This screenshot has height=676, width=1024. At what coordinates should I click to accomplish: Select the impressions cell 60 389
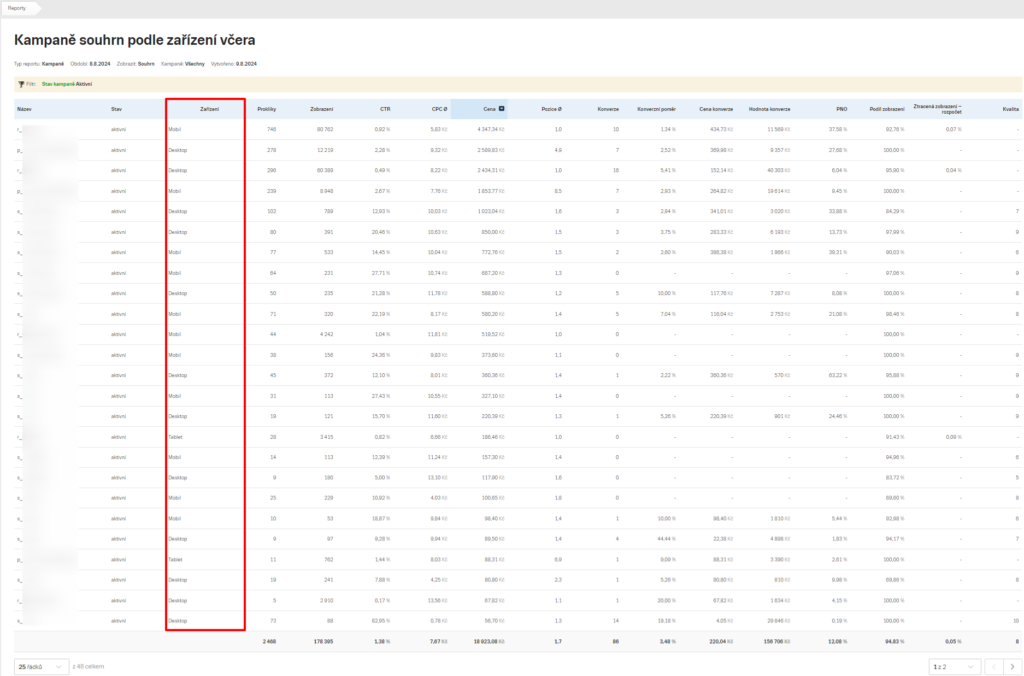click(x=325, y=170)
